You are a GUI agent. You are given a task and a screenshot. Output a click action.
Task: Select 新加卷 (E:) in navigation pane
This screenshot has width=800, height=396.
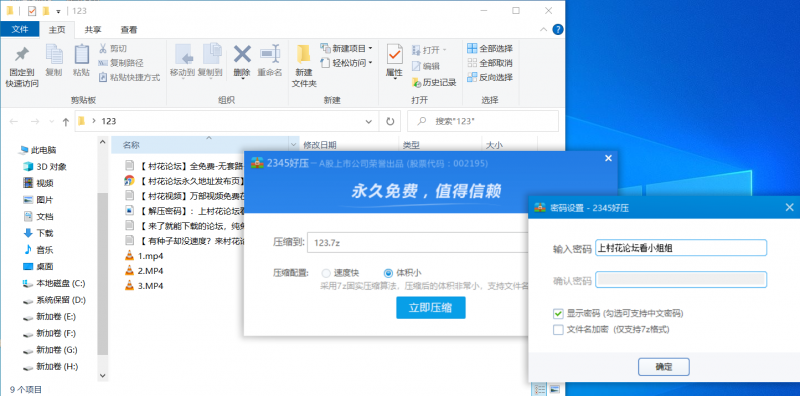(49, 316)
